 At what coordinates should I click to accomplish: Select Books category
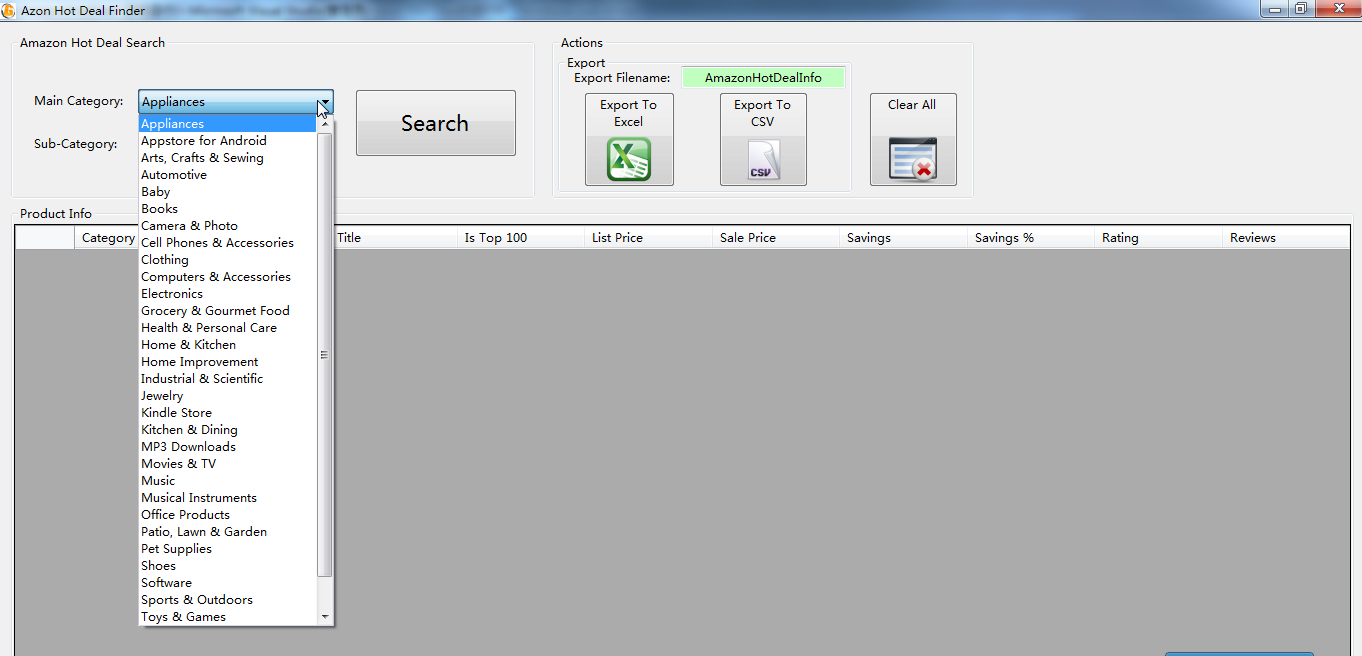click(x=227, y=209)
